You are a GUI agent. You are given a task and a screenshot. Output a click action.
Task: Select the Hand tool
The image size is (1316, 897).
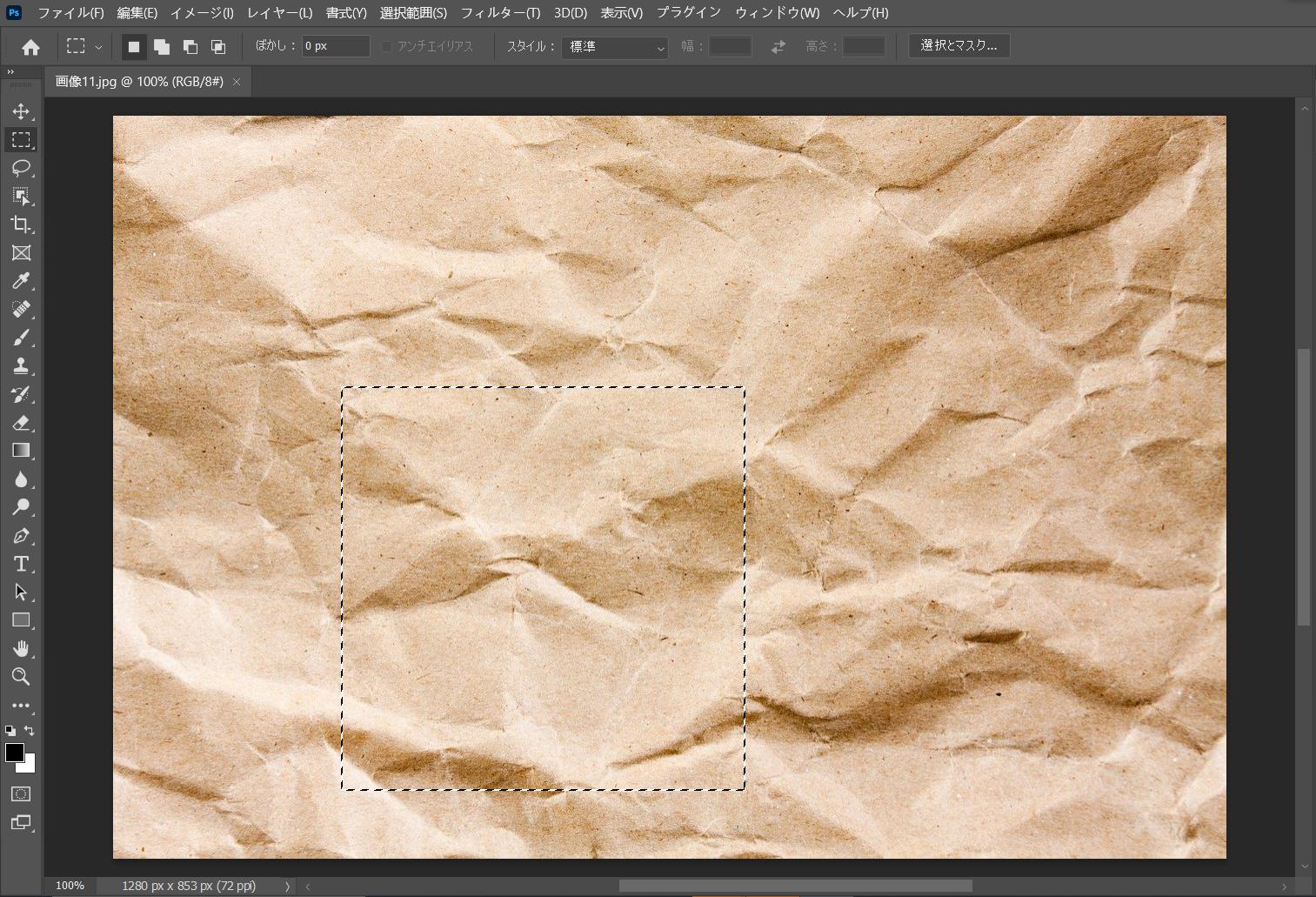[21, 648]
